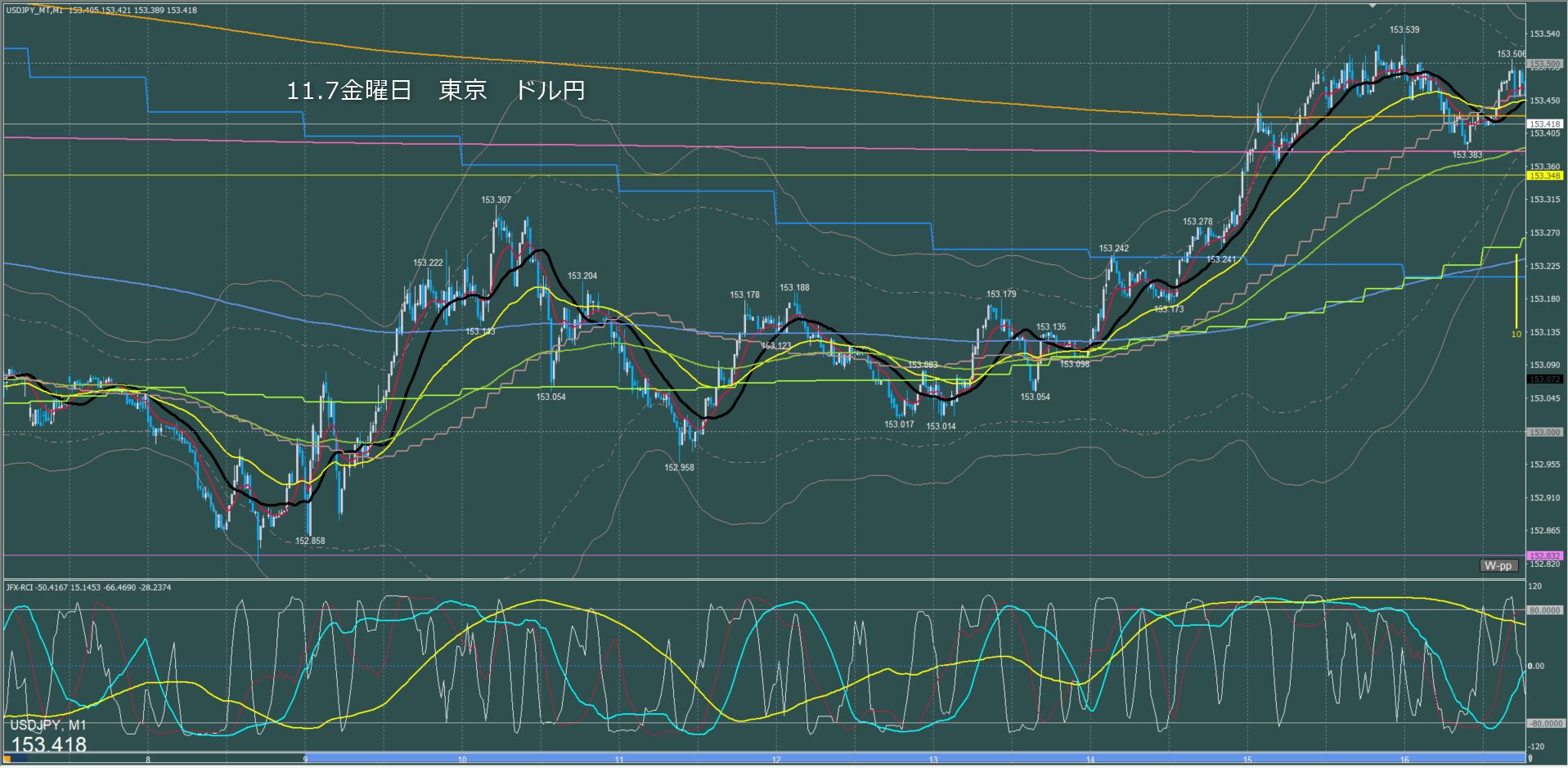Click the hour 12 time axis marker

coord(775,761)
